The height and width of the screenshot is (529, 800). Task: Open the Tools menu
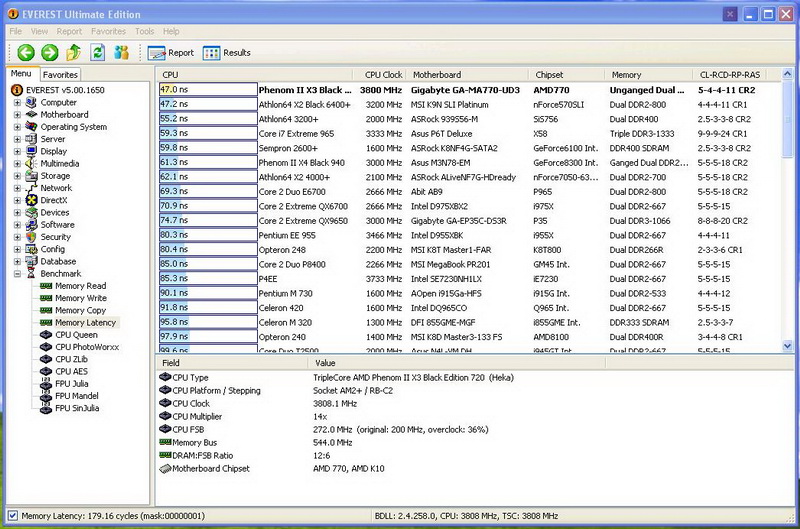pos(144,31)
